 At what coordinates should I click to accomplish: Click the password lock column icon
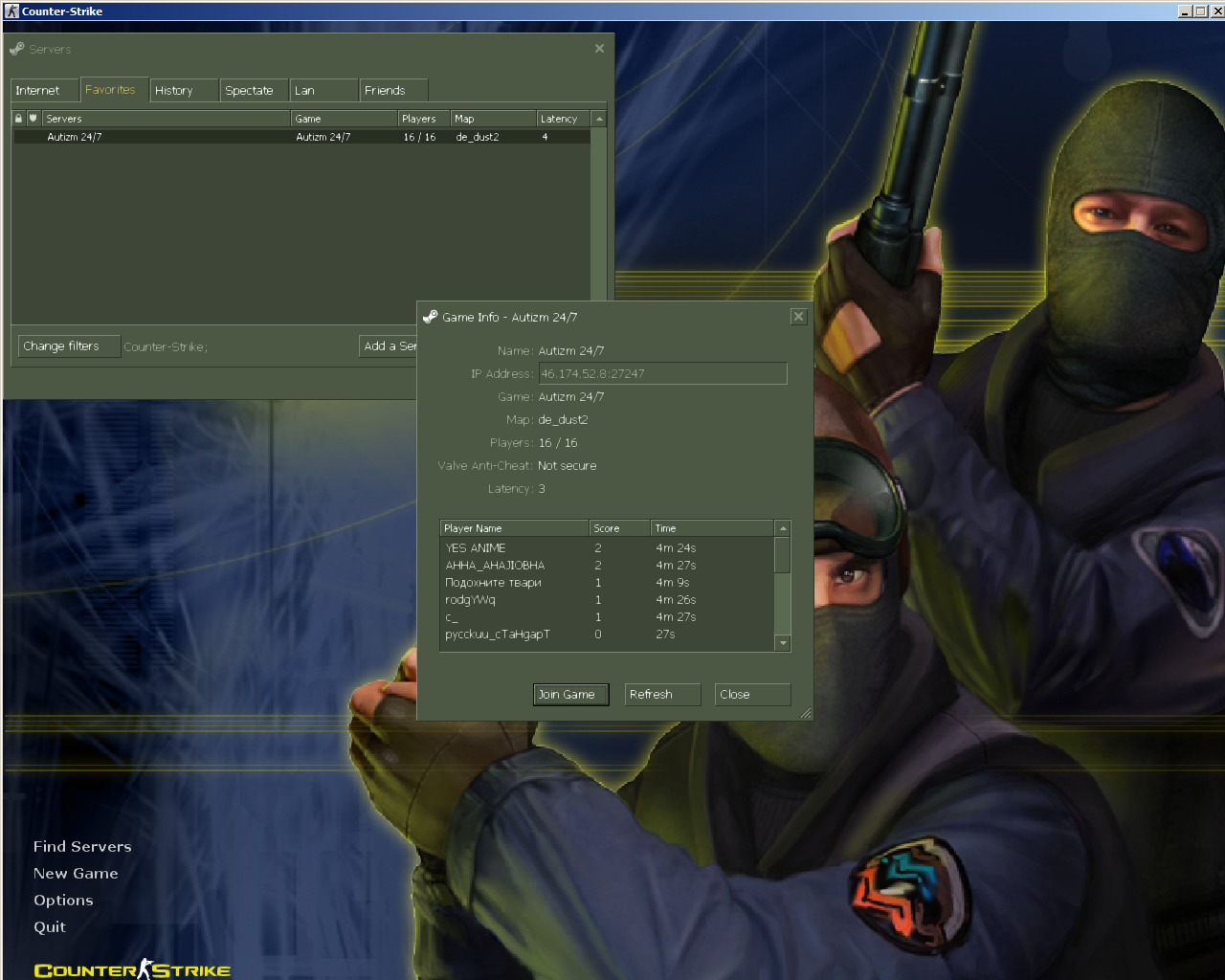pos(18,118)
